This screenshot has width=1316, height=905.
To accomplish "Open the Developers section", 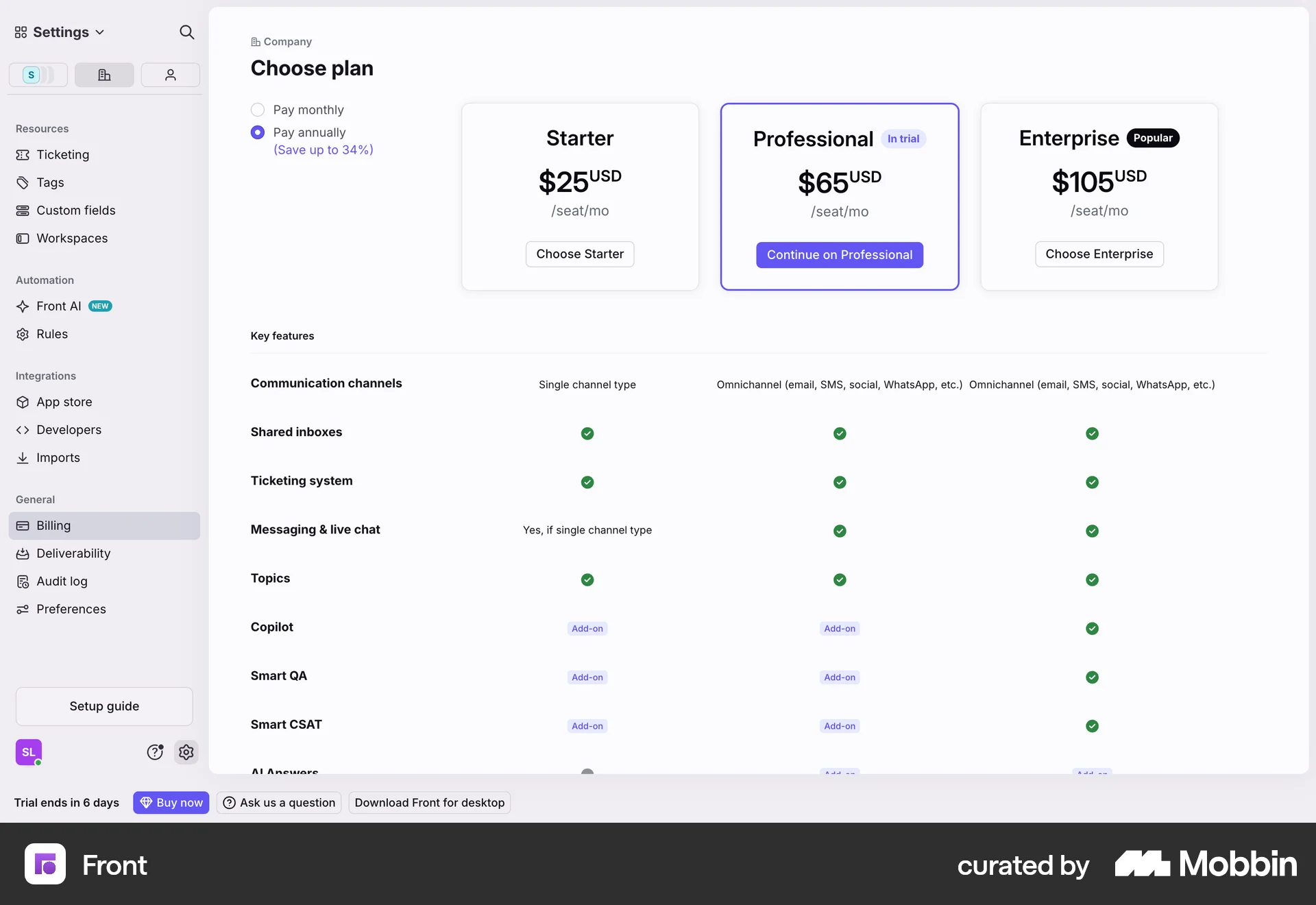I will pyautogui.click(x=69, y=430).
